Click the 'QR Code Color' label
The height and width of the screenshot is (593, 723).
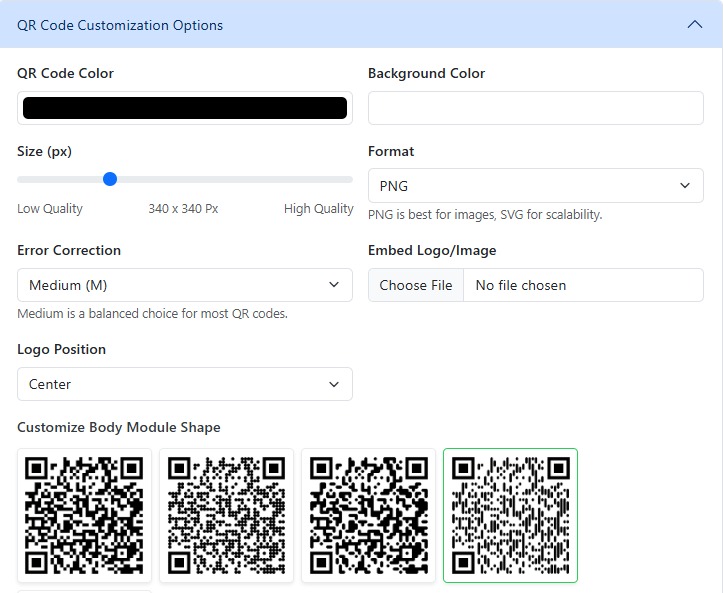tap(65, 73)
